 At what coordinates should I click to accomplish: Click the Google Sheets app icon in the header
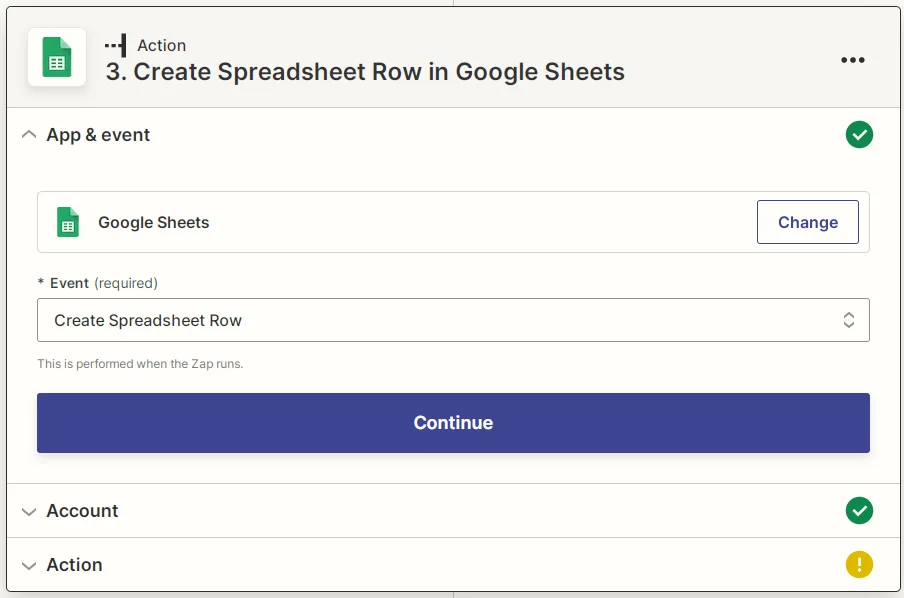click(x=56, y=57)
